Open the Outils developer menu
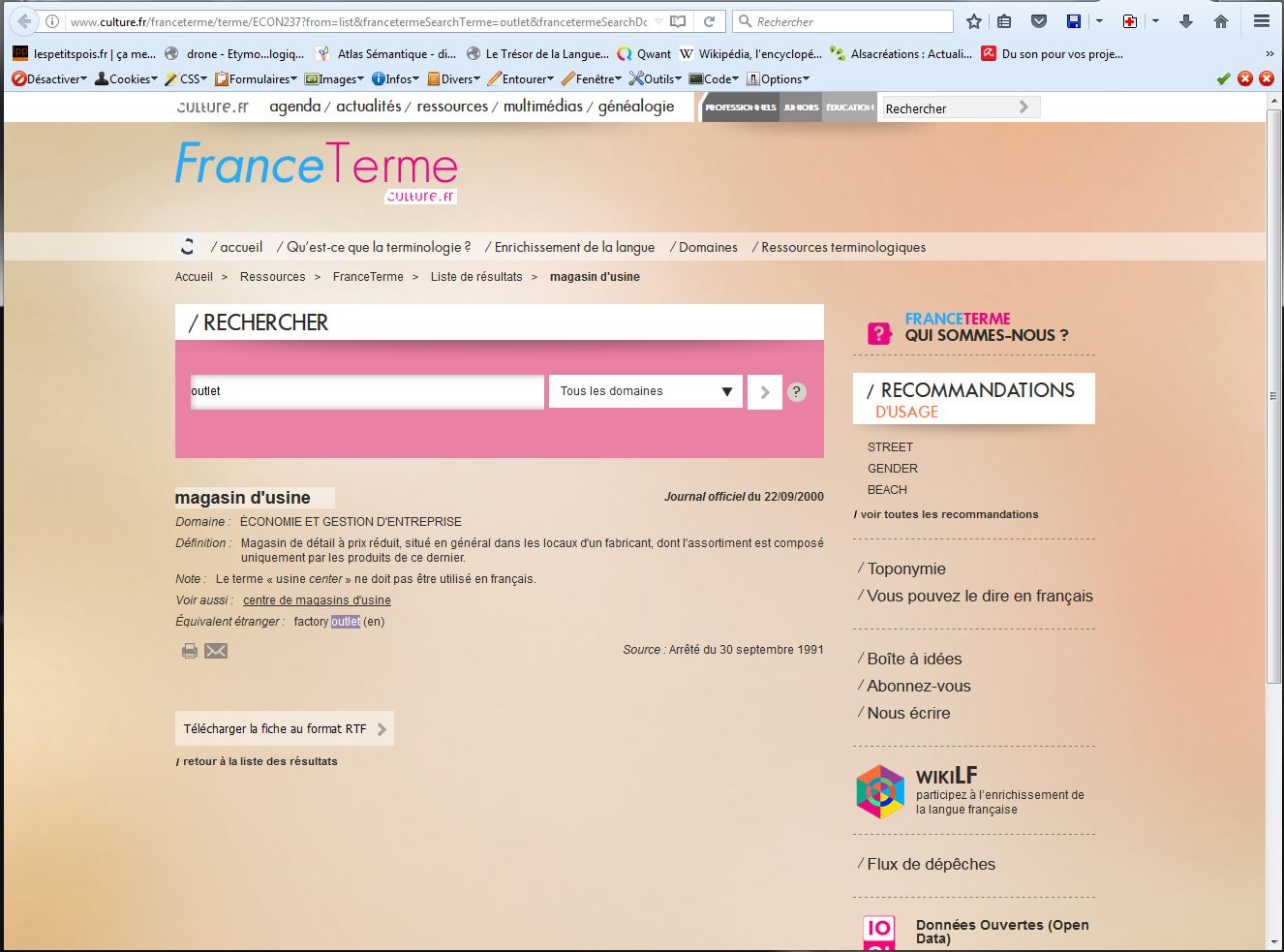This screenshot has height=952, width=1284. pos(656,78)
